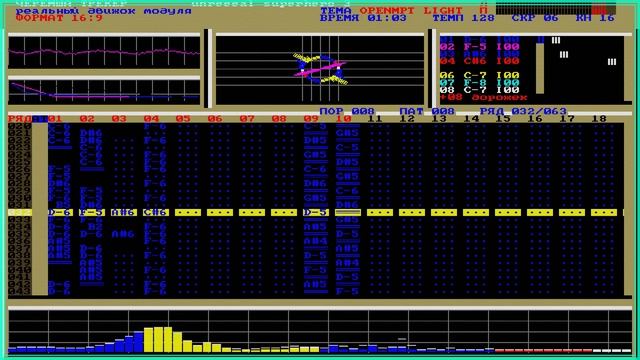Select channel header 03
Viewport: 640px width, 360px height.
tap(119, 119)
